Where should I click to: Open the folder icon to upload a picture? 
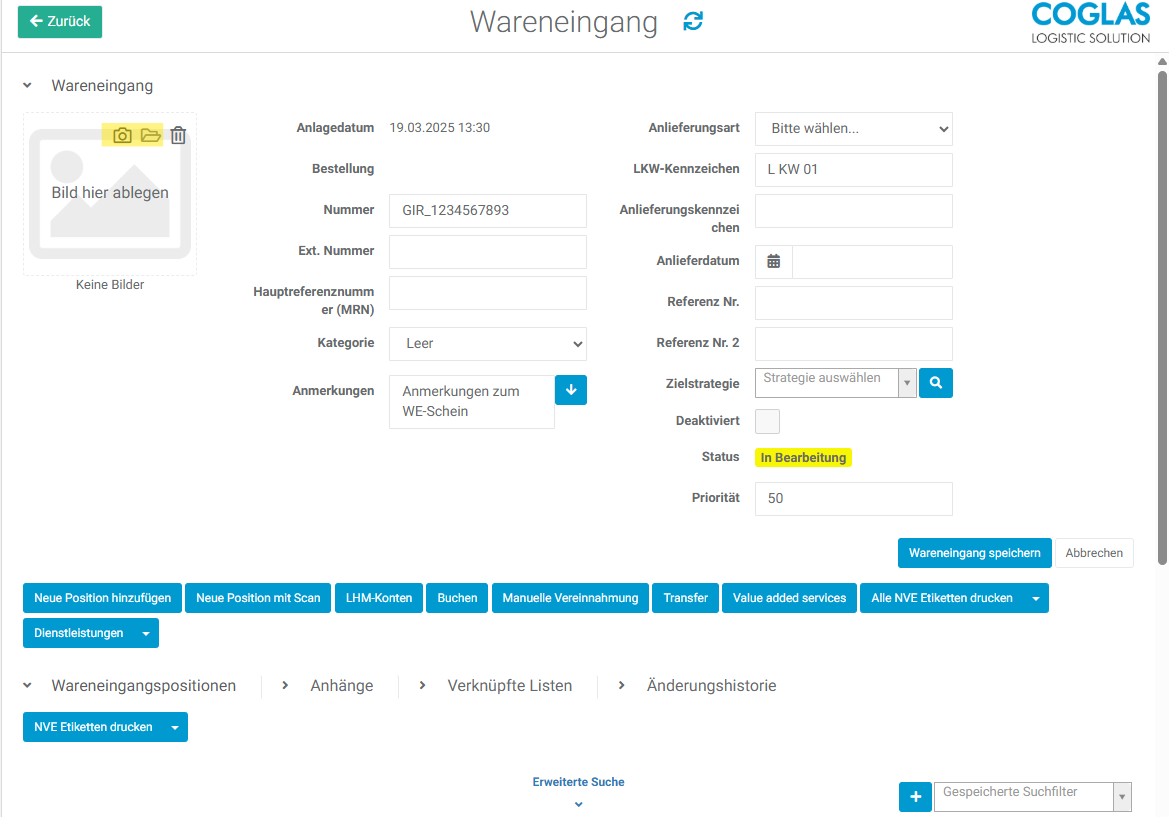150,135
